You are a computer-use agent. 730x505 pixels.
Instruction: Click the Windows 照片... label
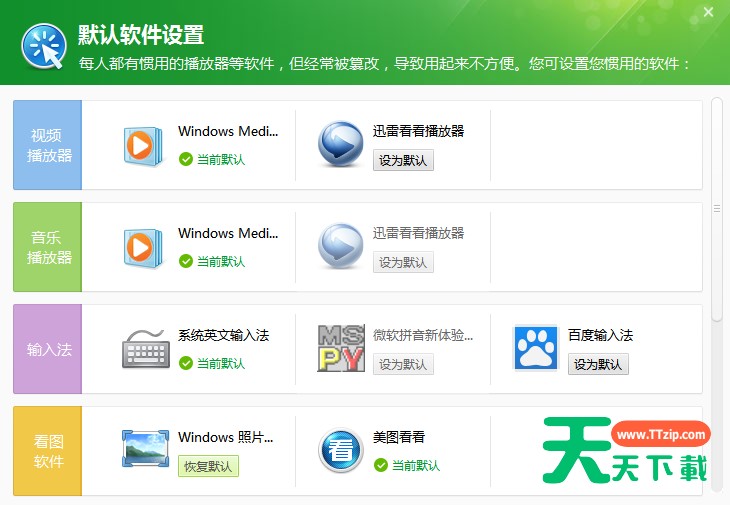coord(226,437)
